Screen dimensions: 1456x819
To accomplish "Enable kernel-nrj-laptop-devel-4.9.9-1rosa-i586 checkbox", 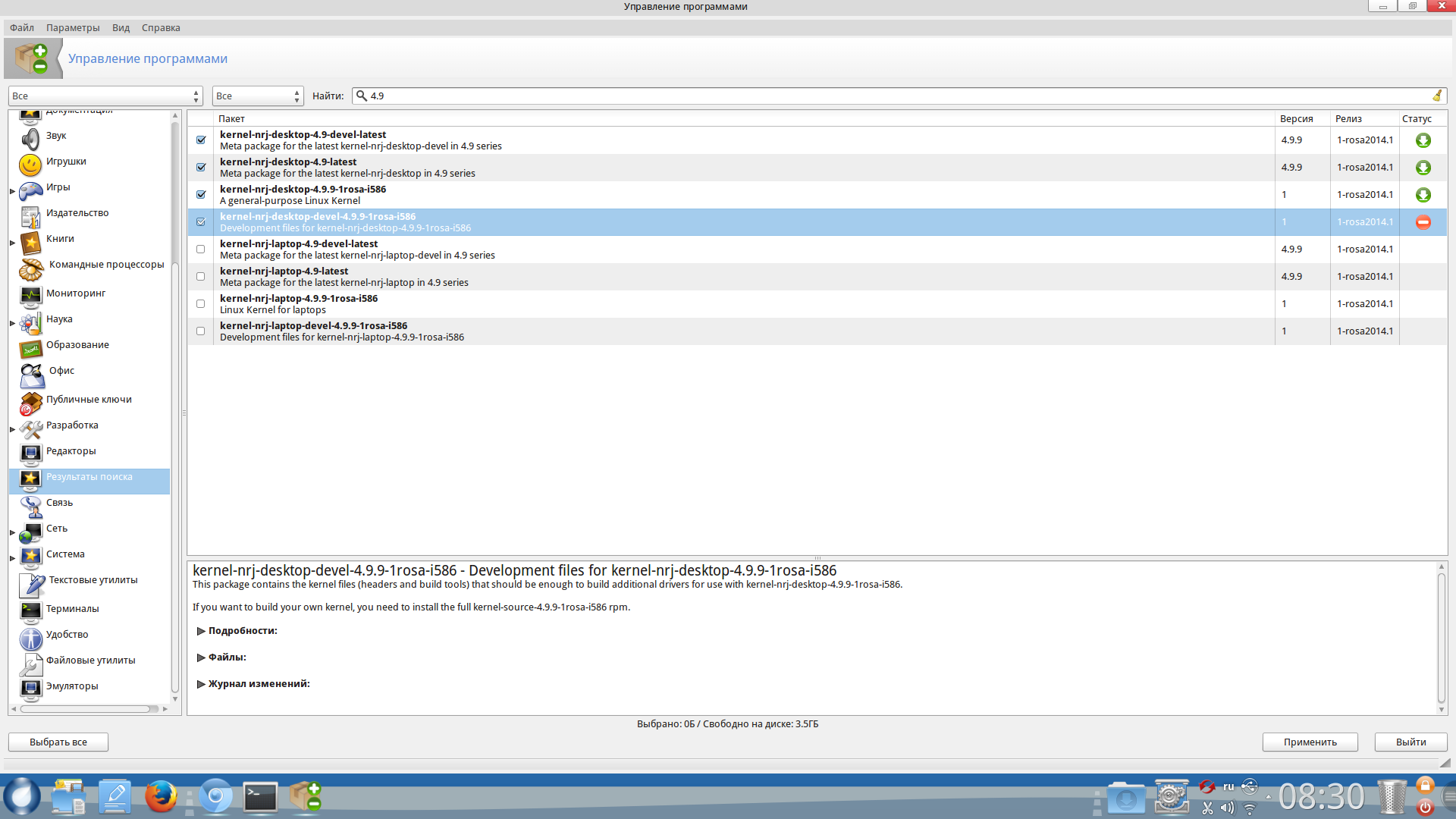I will pyautogui.click(x=201, y=331).
